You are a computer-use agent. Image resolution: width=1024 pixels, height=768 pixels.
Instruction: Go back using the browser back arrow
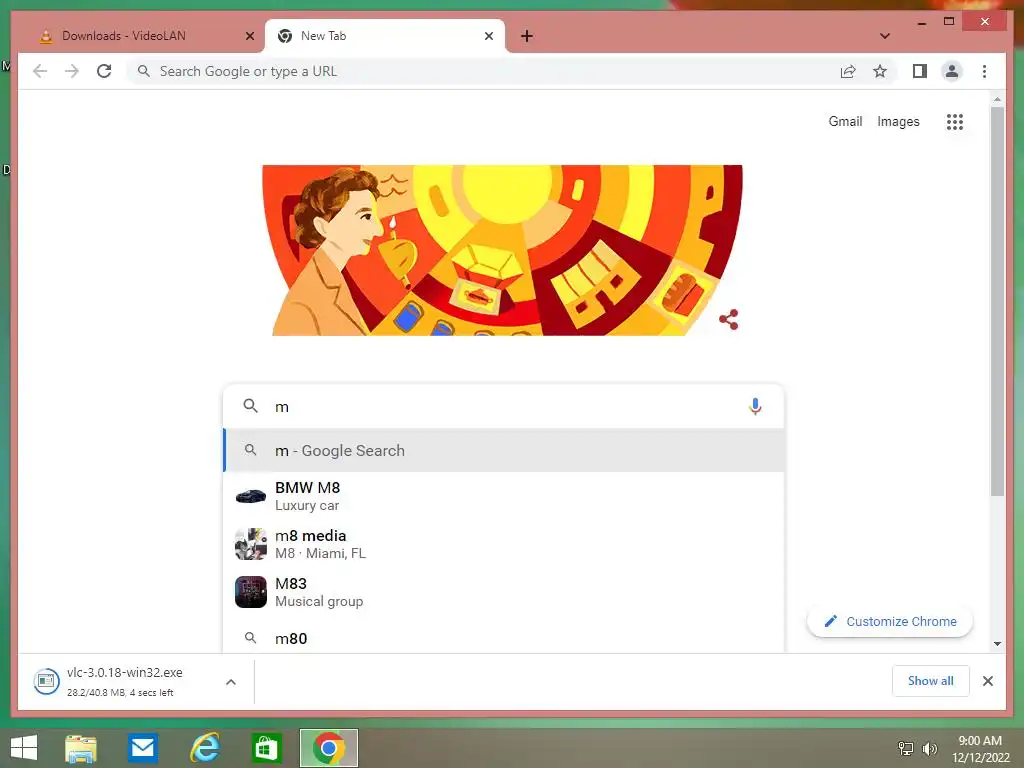pyautogui.click(x=40, y=71)
